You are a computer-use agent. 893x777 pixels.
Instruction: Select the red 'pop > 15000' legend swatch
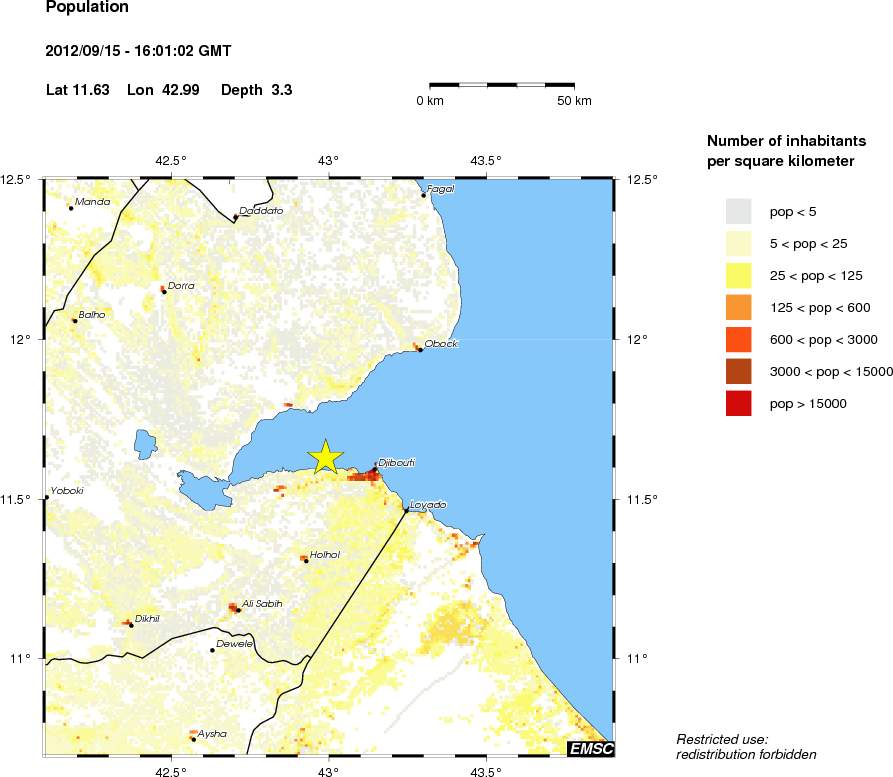click(x=738, y=403)
